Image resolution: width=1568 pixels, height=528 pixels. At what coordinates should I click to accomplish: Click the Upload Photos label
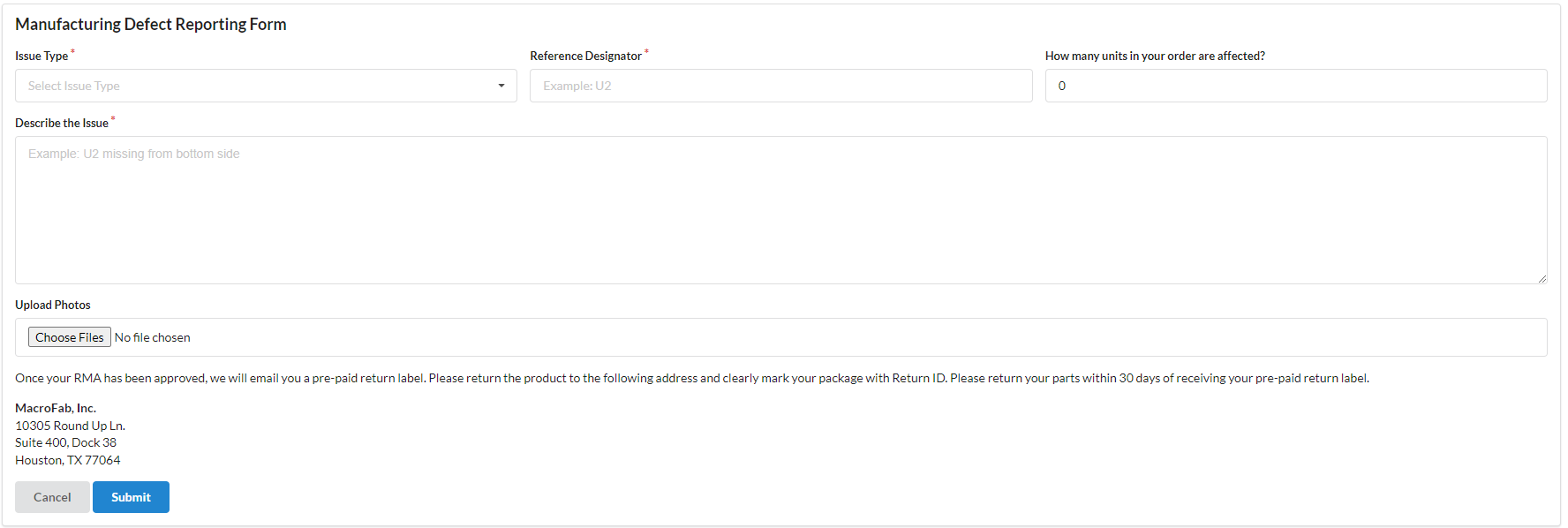pos(53,305)
